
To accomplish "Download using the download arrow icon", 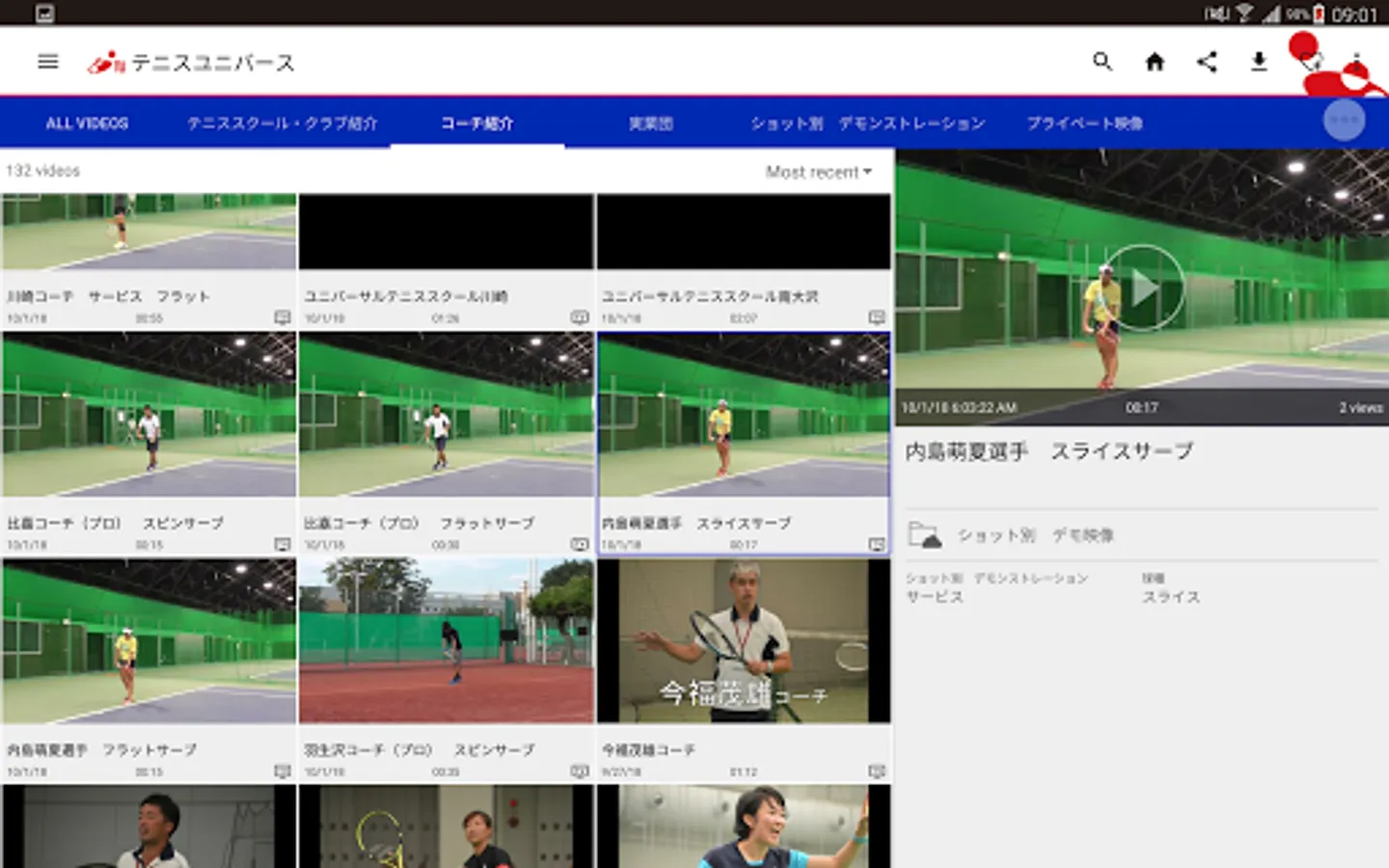I will pyautogui.click(x=1259, y=62).
